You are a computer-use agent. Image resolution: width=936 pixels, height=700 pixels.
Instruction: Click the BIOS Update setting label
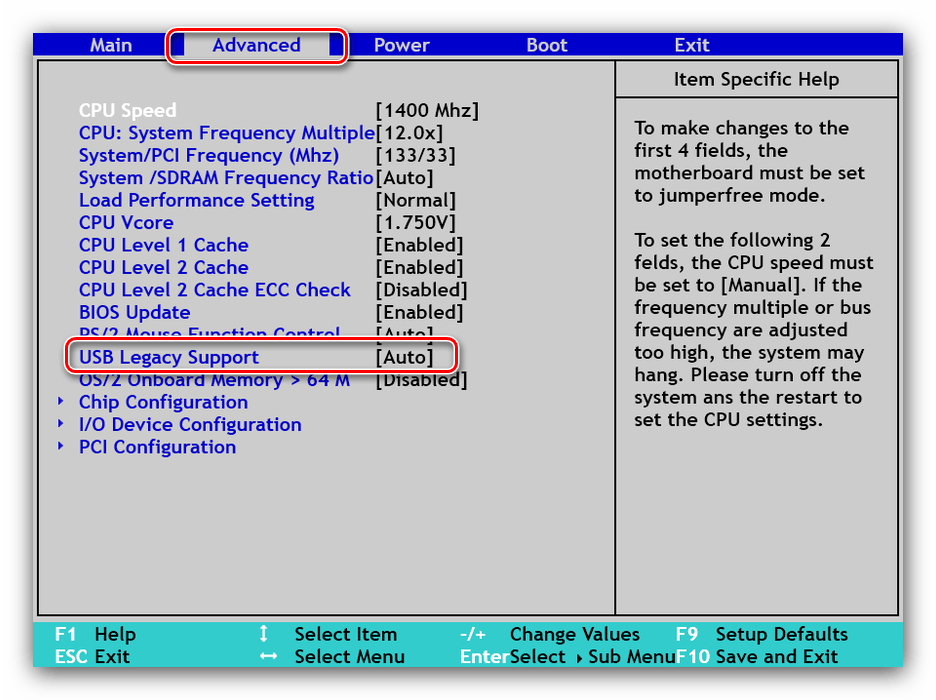pyautogui.click(x=134, y=312)
